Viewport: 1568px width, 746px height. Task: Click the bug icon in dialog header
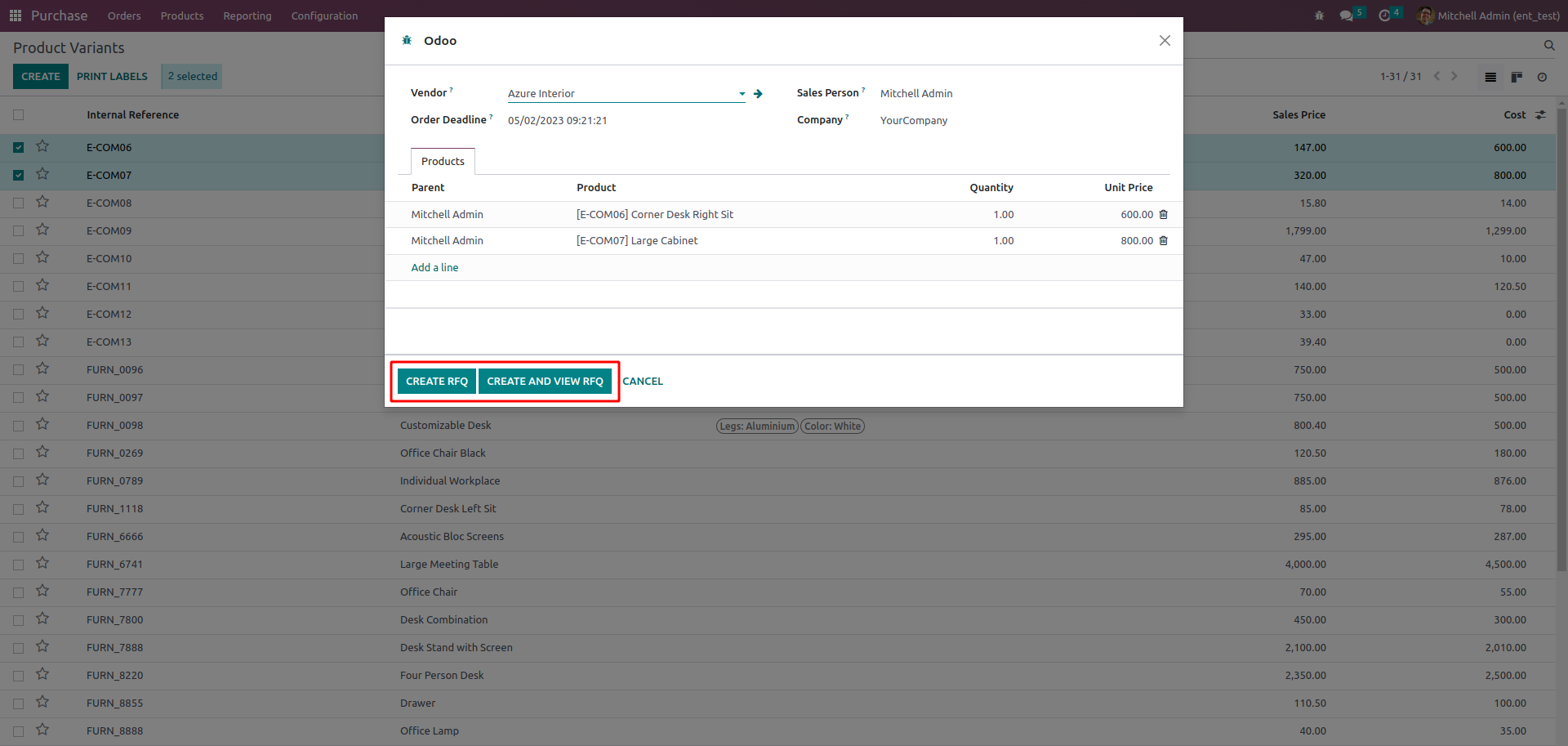pos(407,40)
